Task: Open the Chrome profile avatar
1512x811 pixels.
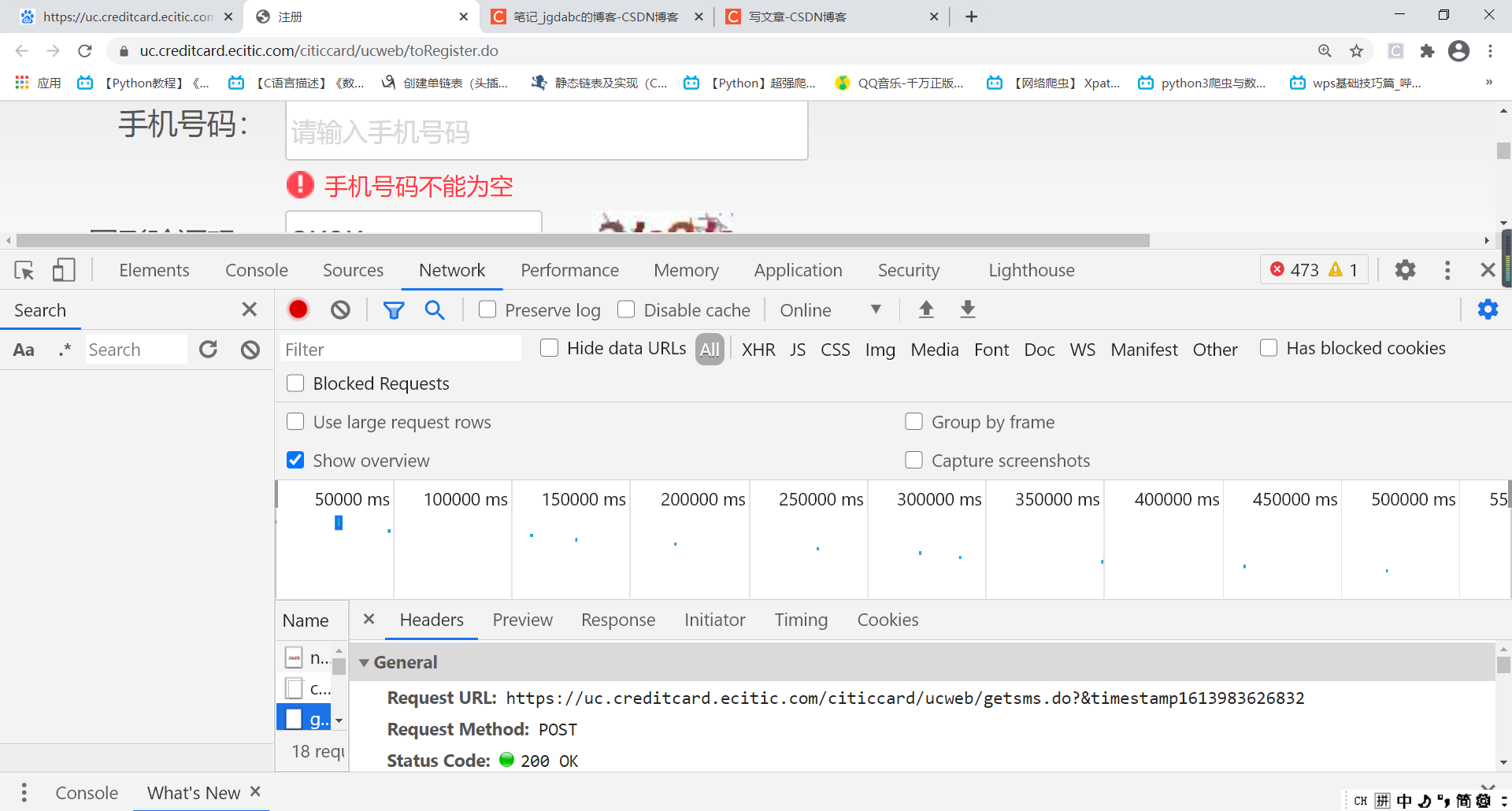Action: pyautogui.click(x=1458, y=51)
